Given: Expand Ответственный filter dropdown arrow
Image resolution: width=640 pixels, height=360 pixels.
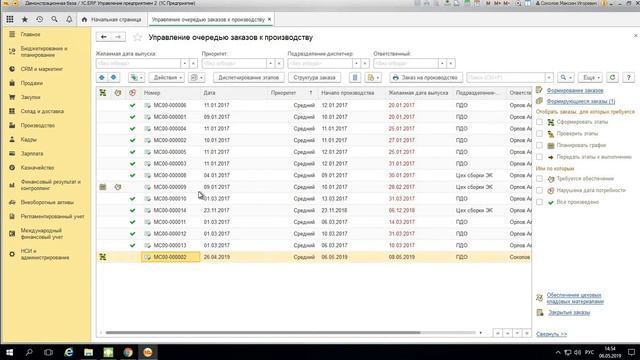Looking at the screenshot, I should [x=442, y=64].
